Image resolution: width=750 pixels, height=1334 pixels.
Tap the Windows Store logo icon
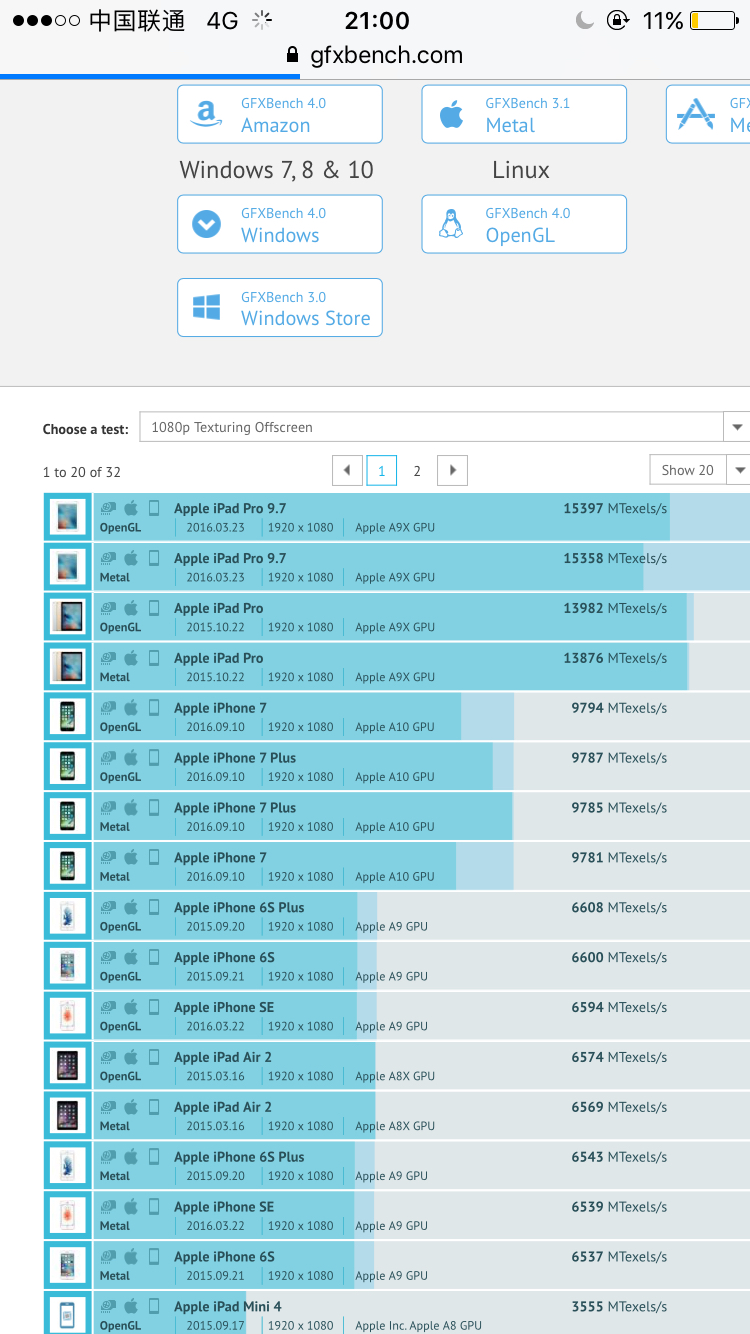click(207, 307)
